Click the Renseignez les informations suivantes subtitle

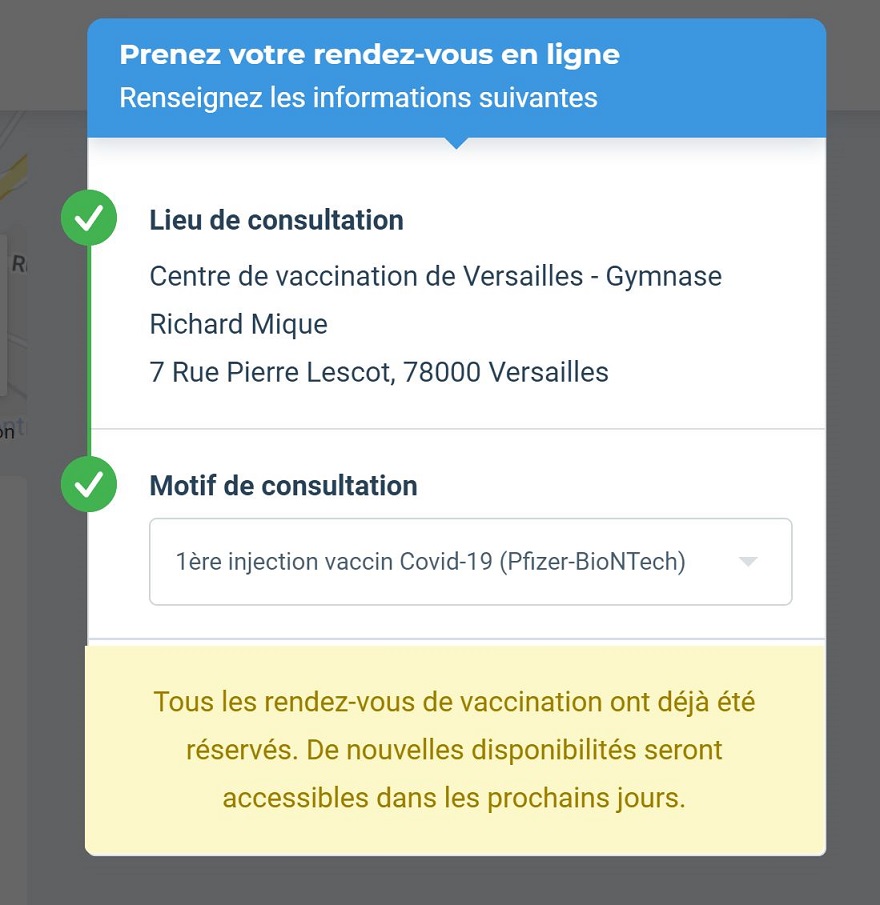click(x=358, y=98)
